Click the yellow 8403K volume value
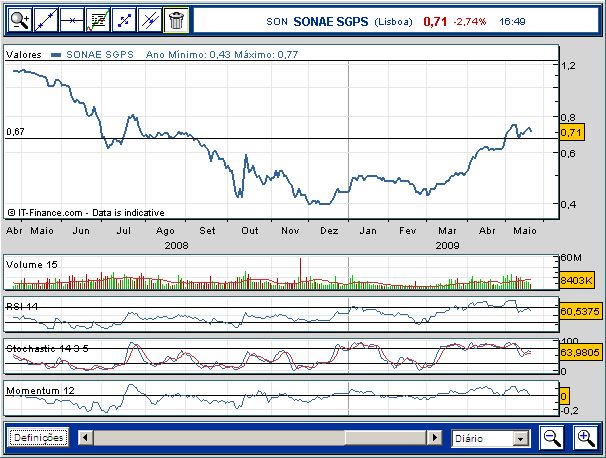The width and height of the screenshot is (606, 458). tap(576, 280)
